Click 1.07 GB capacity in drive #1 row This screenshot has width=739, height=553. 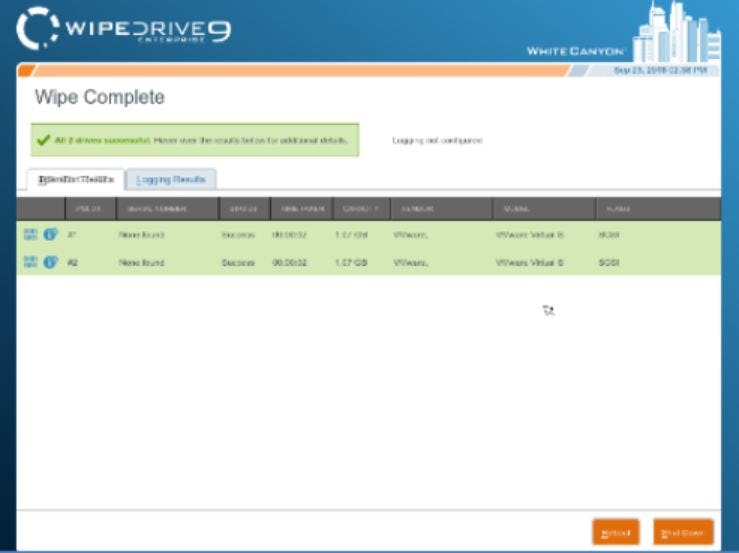(x=351, y=235)
